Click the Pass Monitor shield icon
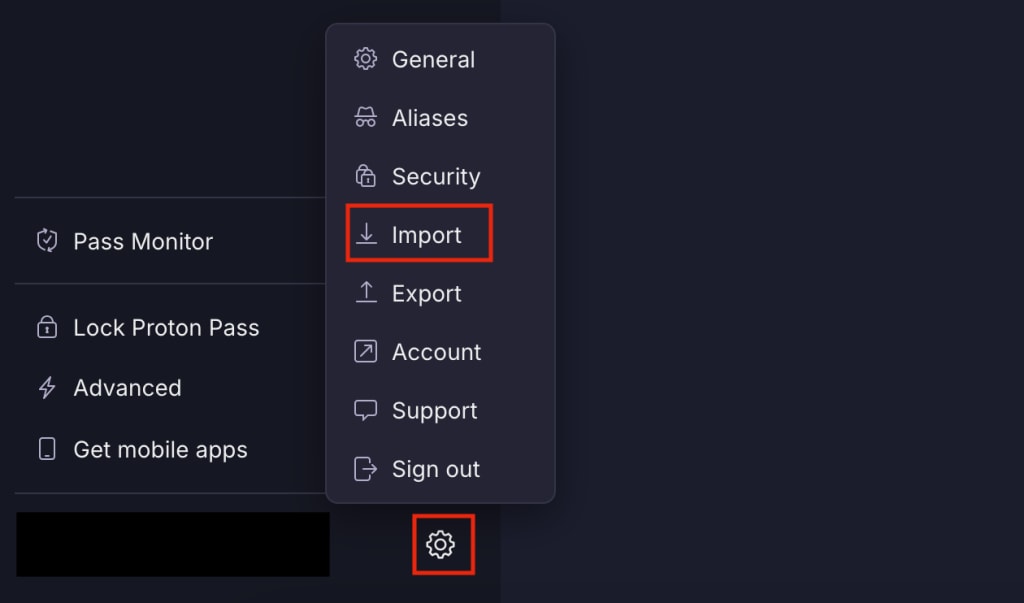This screenshot has height=603, width=1024. pyautogui.click(x=47, y=241)
